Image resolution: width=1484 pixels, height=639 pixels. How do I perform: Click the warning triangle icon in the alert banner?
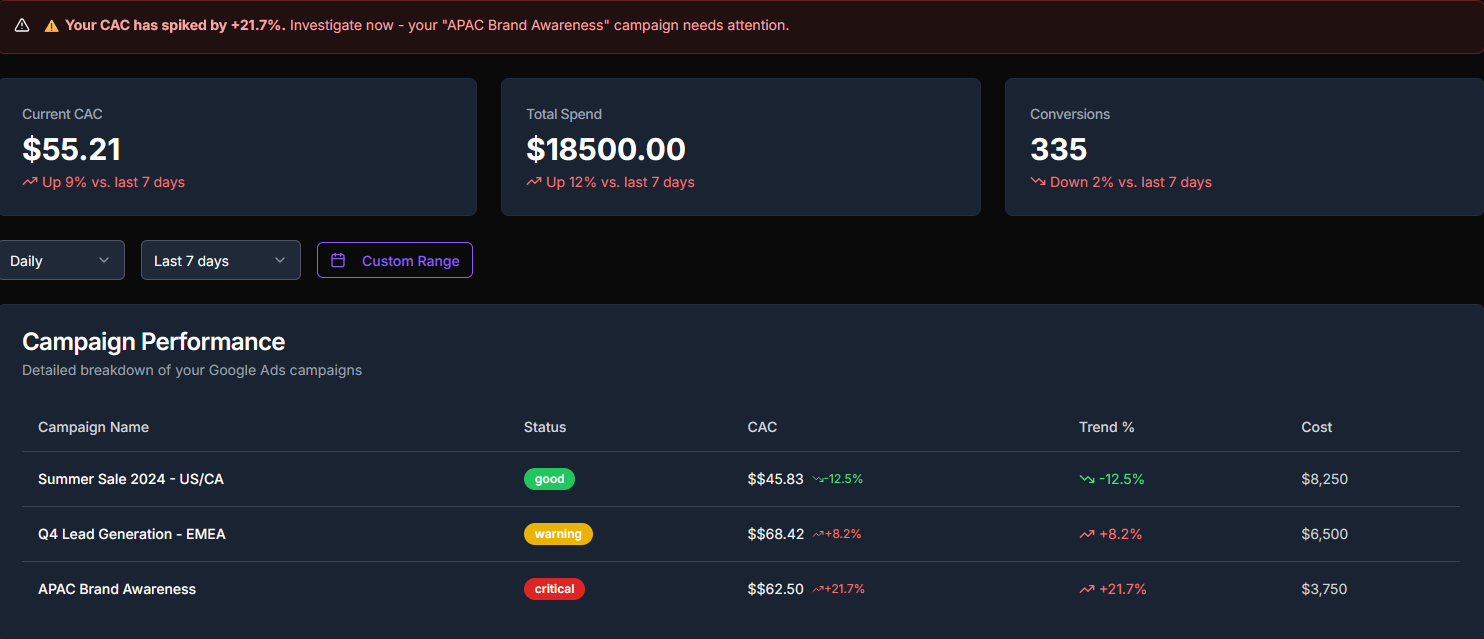[22, 26]
